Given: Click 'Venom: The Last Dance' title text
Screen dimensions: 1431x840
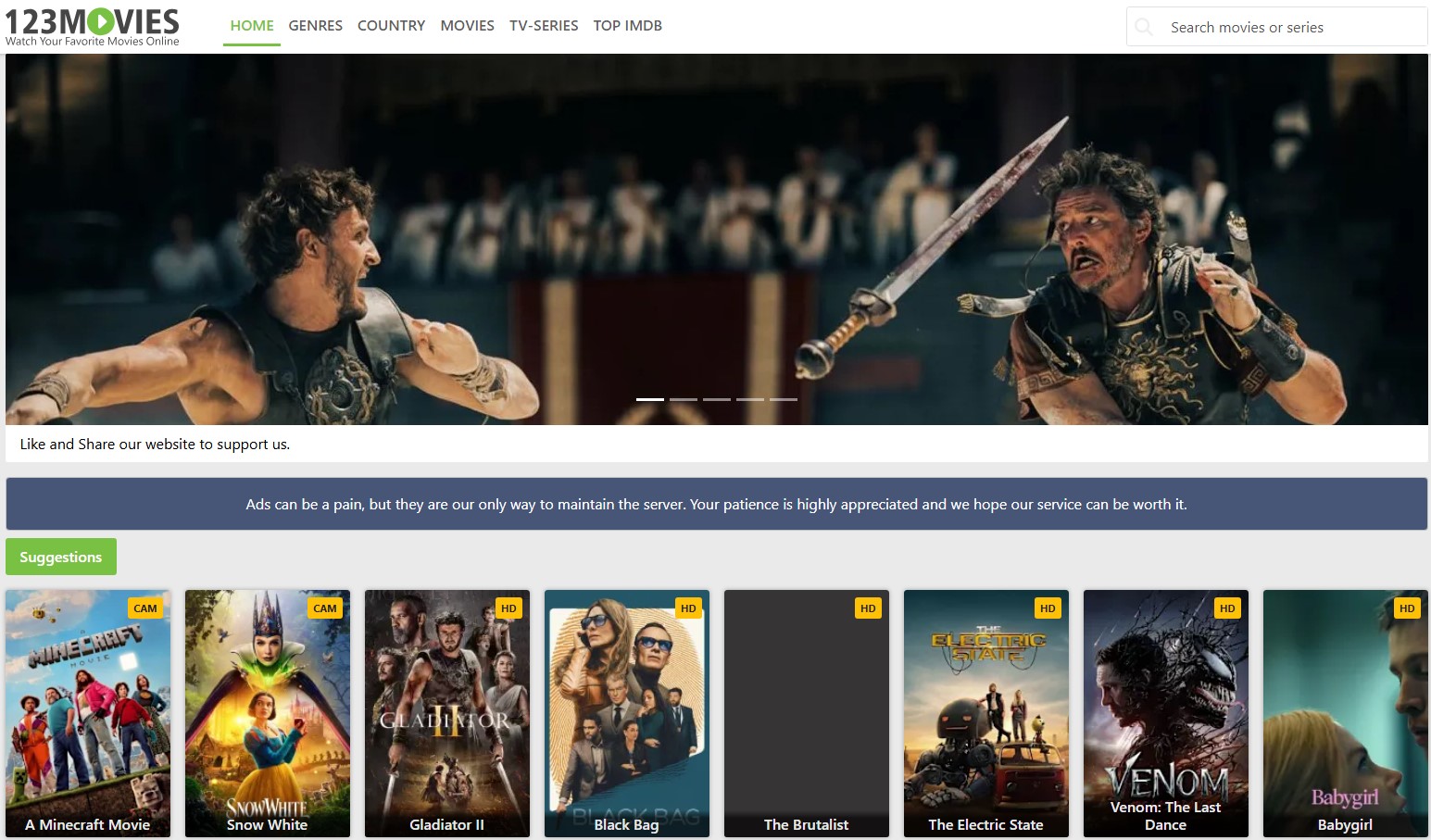Looking at the screenshot, I should point(1166,816).
